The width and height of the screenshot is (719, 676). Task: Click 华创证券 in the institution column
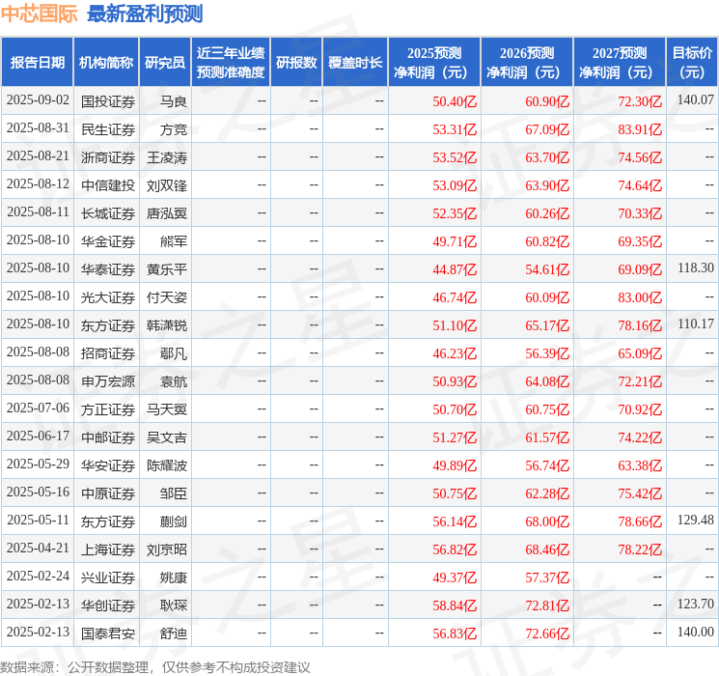pyautogui.click(x=108, y=606)
